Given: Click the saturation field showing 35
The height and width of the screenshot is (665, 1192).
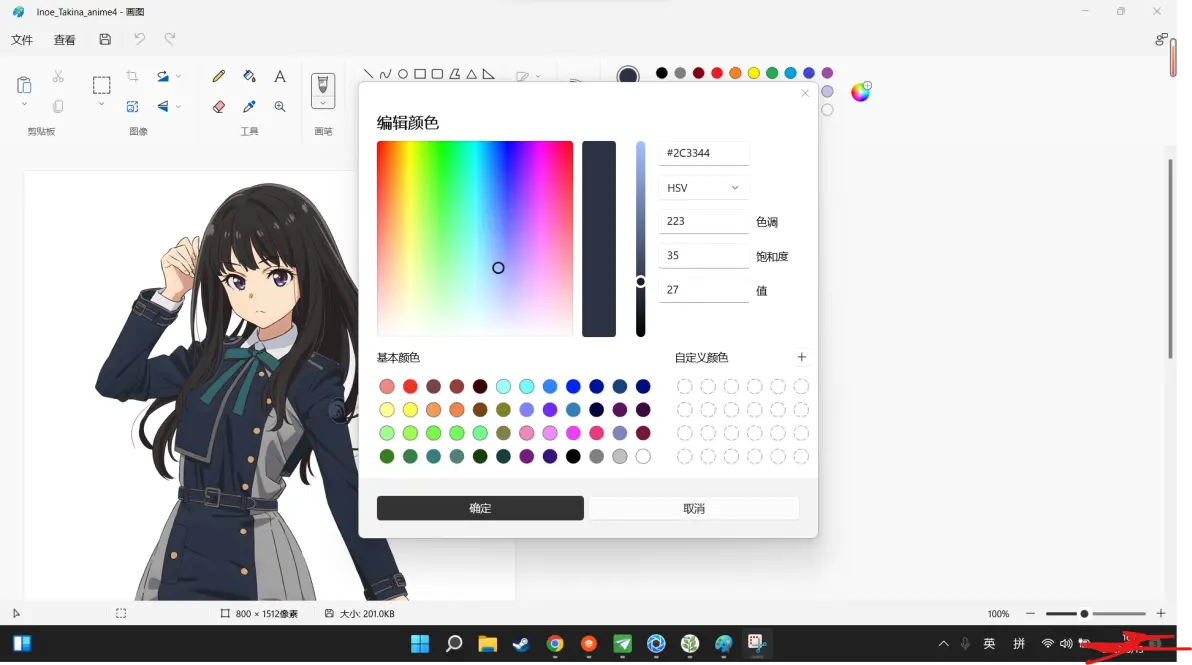Looking at the screenshot, I should click(x=703, y=255).
